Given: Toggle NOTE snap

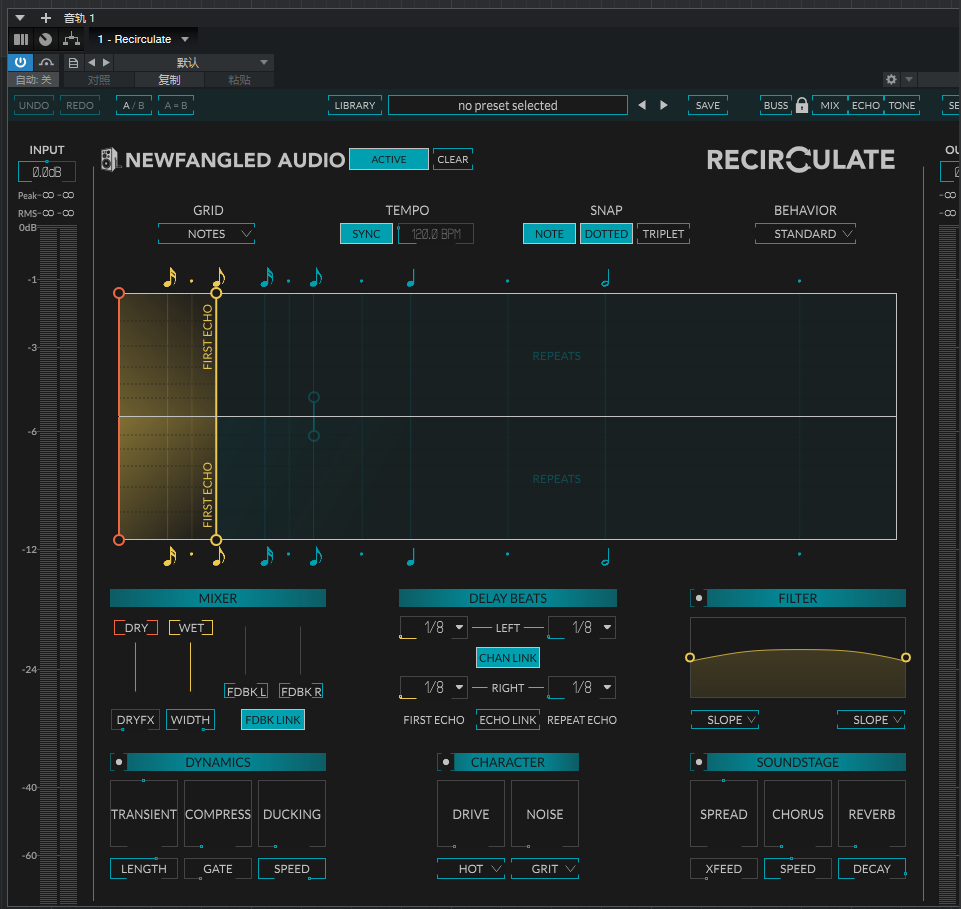Looking at the screenshot, I should click(x=549, y=234).
